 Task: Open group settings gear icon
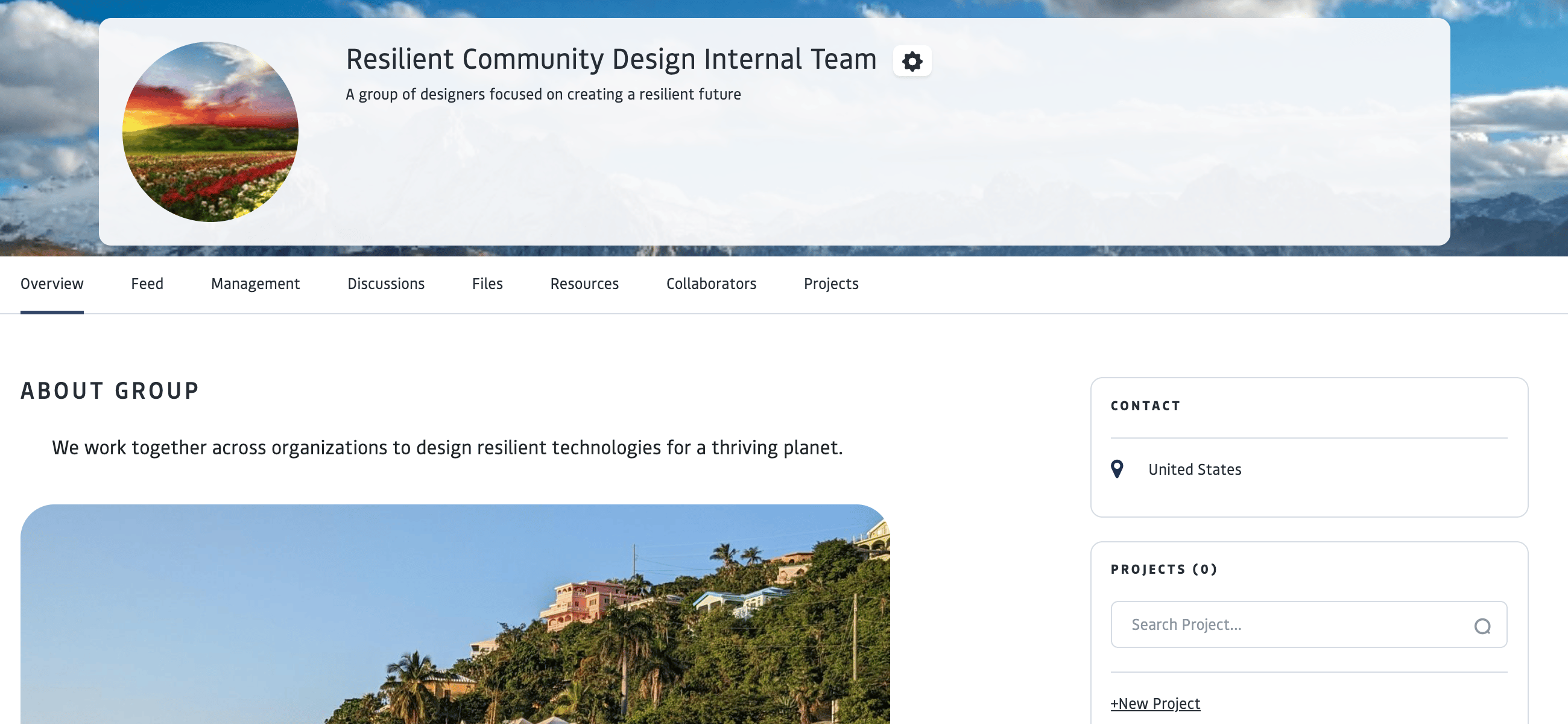(x=911, y=61)
